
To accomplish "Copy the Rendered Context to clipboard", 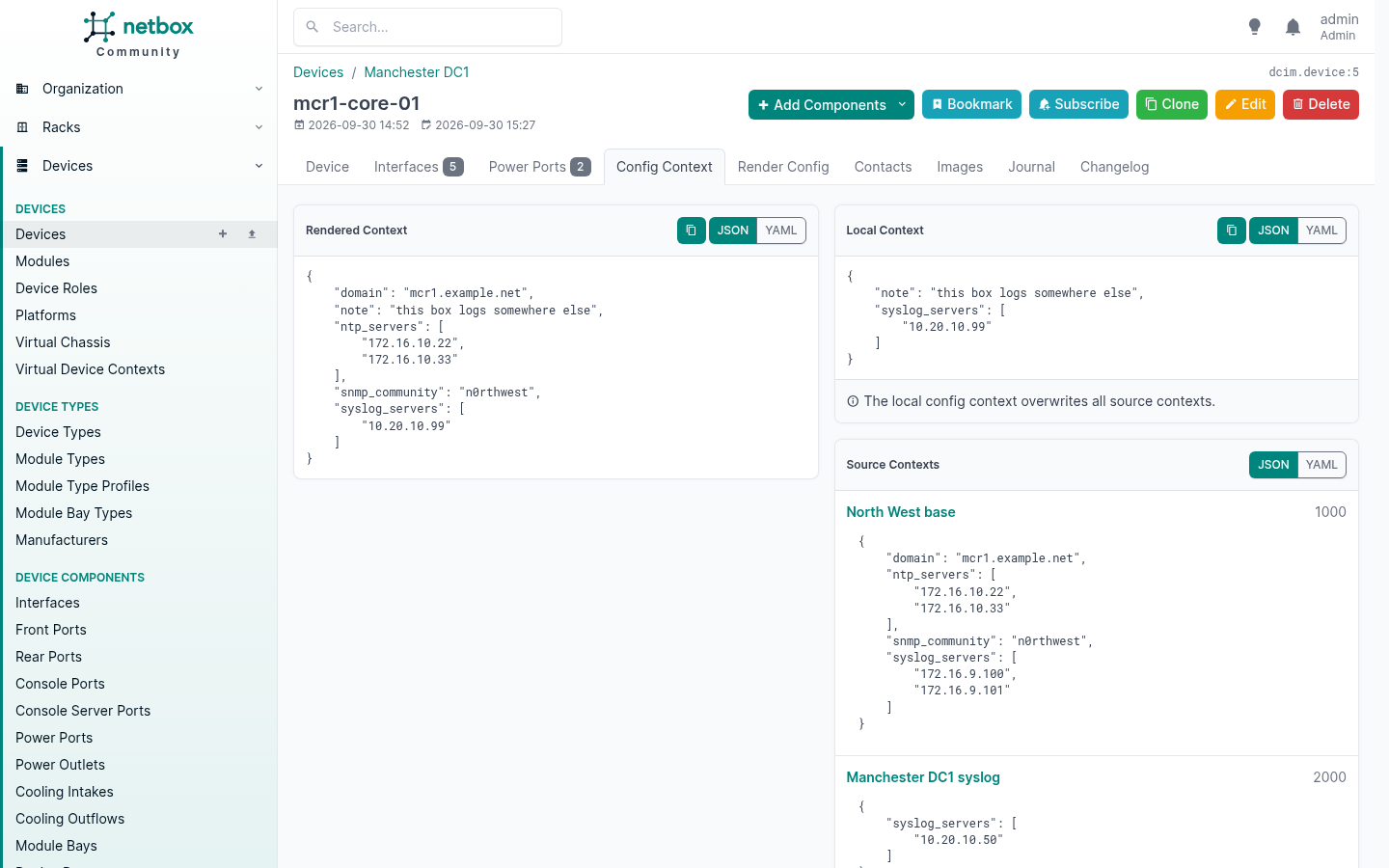I will tap(691, 231).
